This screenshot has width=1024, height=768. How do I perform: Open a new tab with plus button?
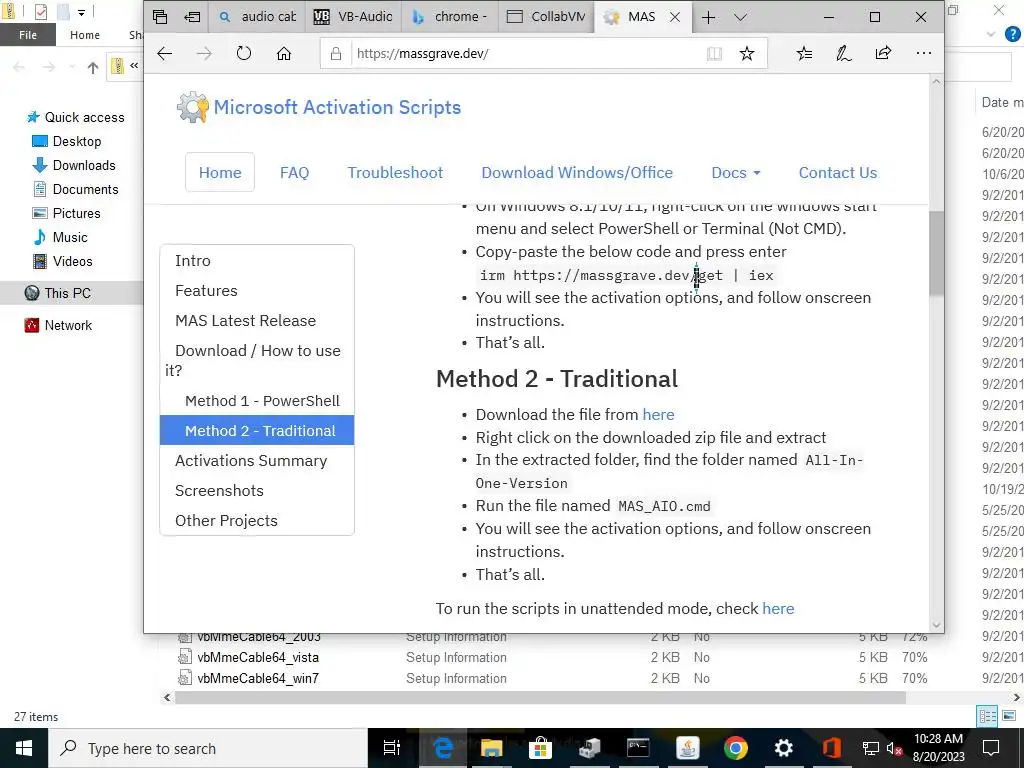[709, 17]
